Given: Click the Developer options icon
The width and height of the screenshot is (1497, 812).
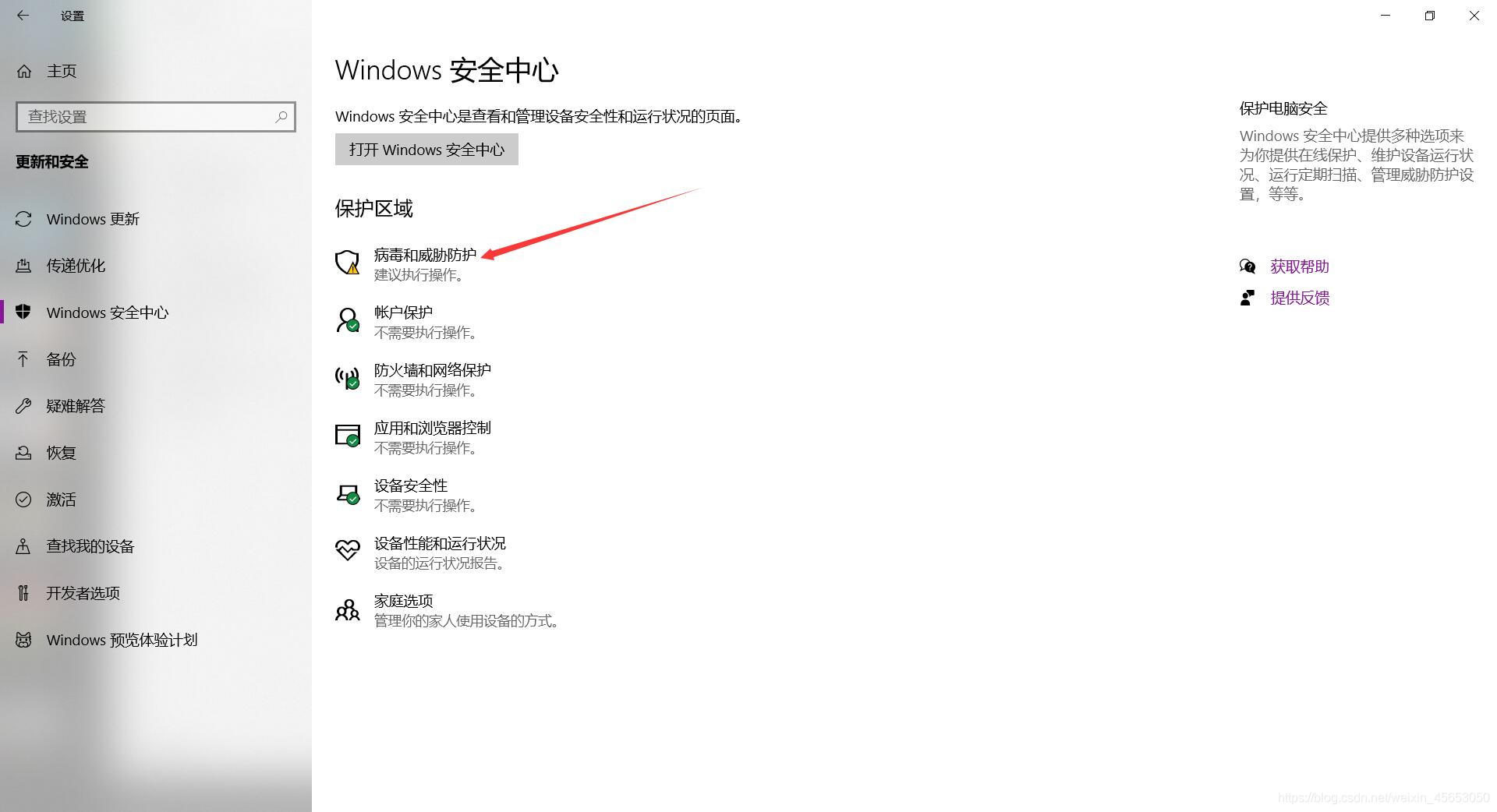Looking at the screenshot, I should coord(24,593).
